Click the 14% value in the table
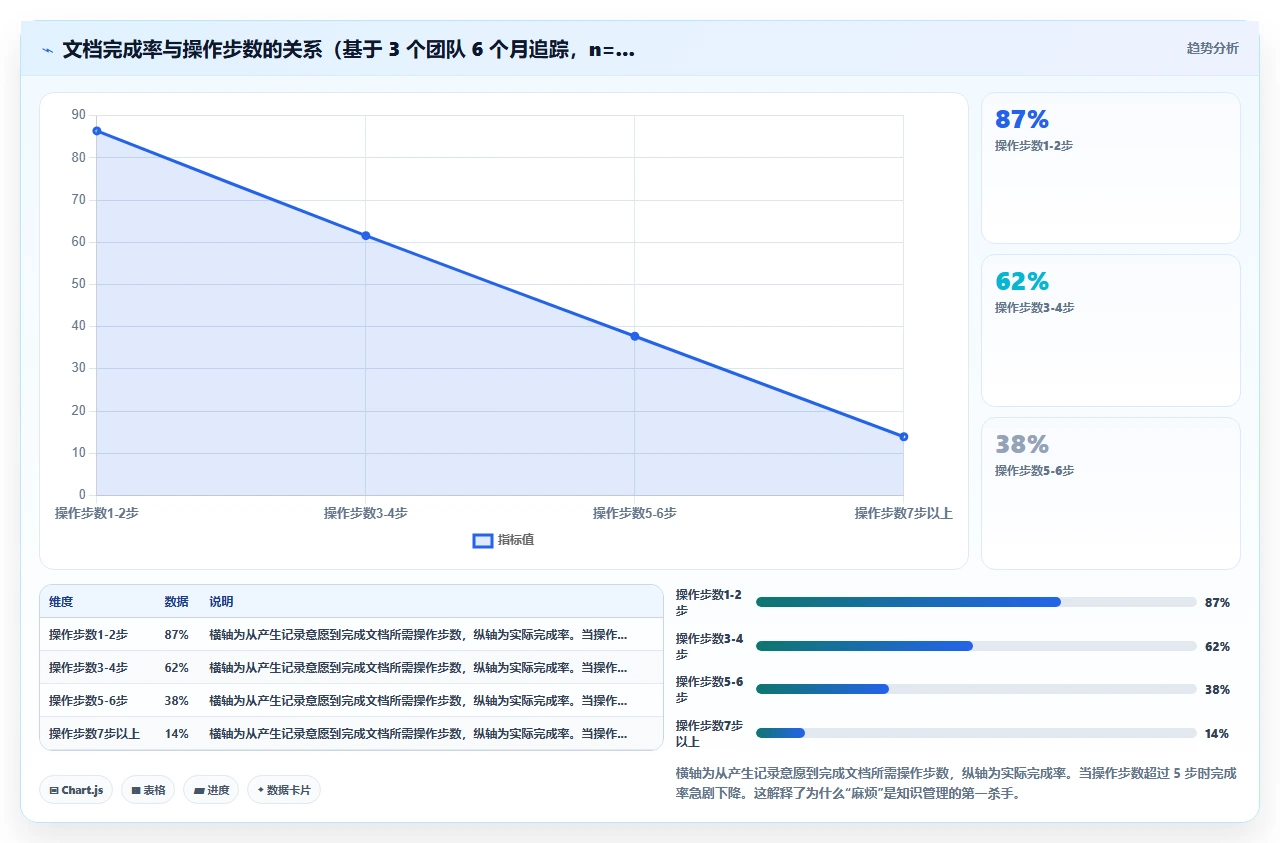The width and height of the screenshot is (1280, 843). point(176,734)
